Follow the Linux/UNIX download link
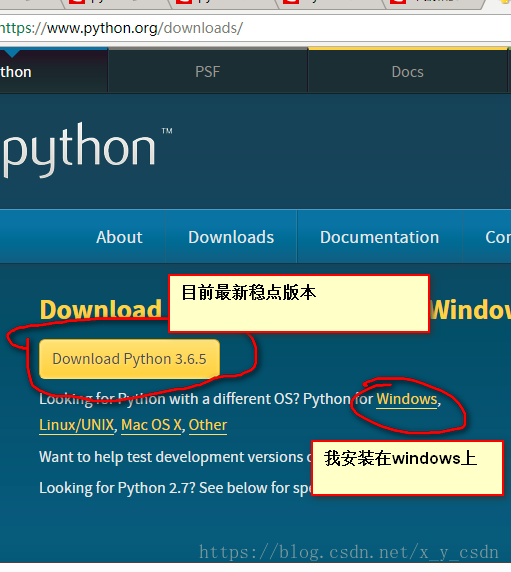The height and width of the screenshot is (572, 511). click(77, 425)
